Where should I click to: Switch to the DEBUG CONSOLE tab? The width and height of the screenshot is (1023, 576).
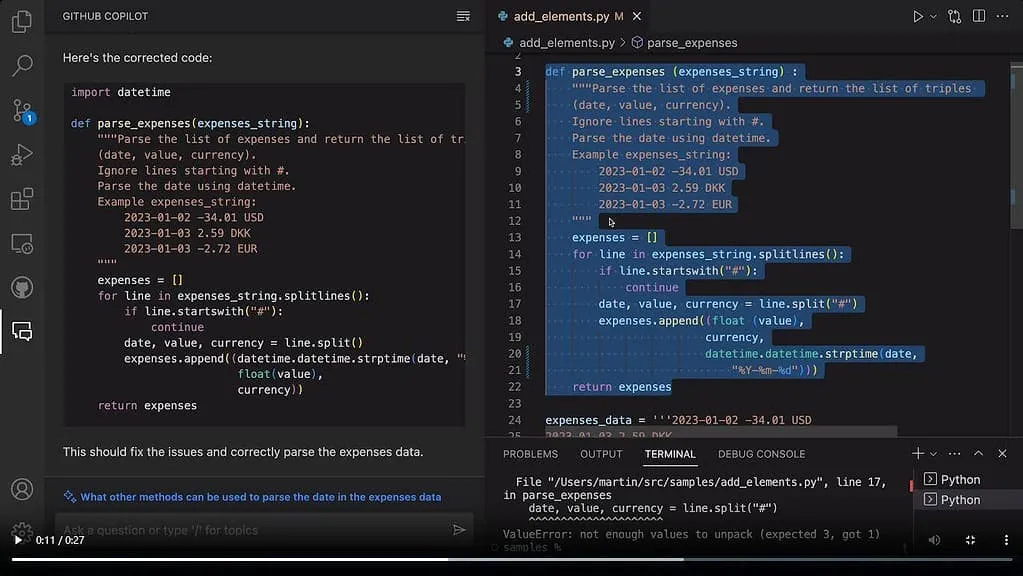coord(761,454)
